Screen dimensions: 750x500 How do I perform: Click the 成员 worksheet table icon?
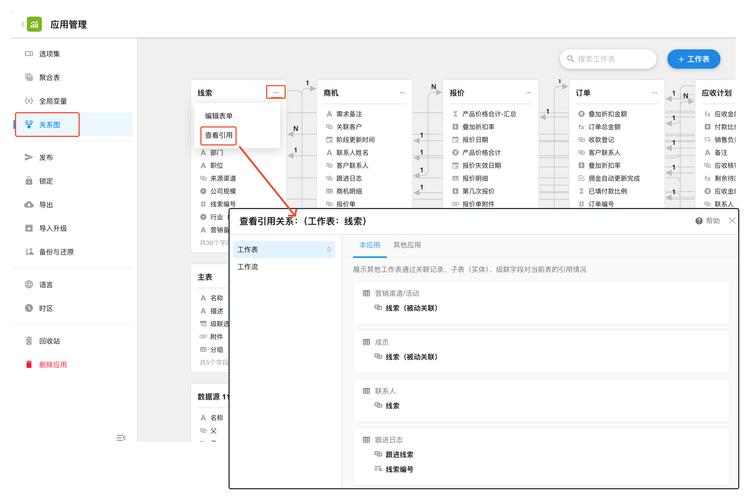point(366,342)
